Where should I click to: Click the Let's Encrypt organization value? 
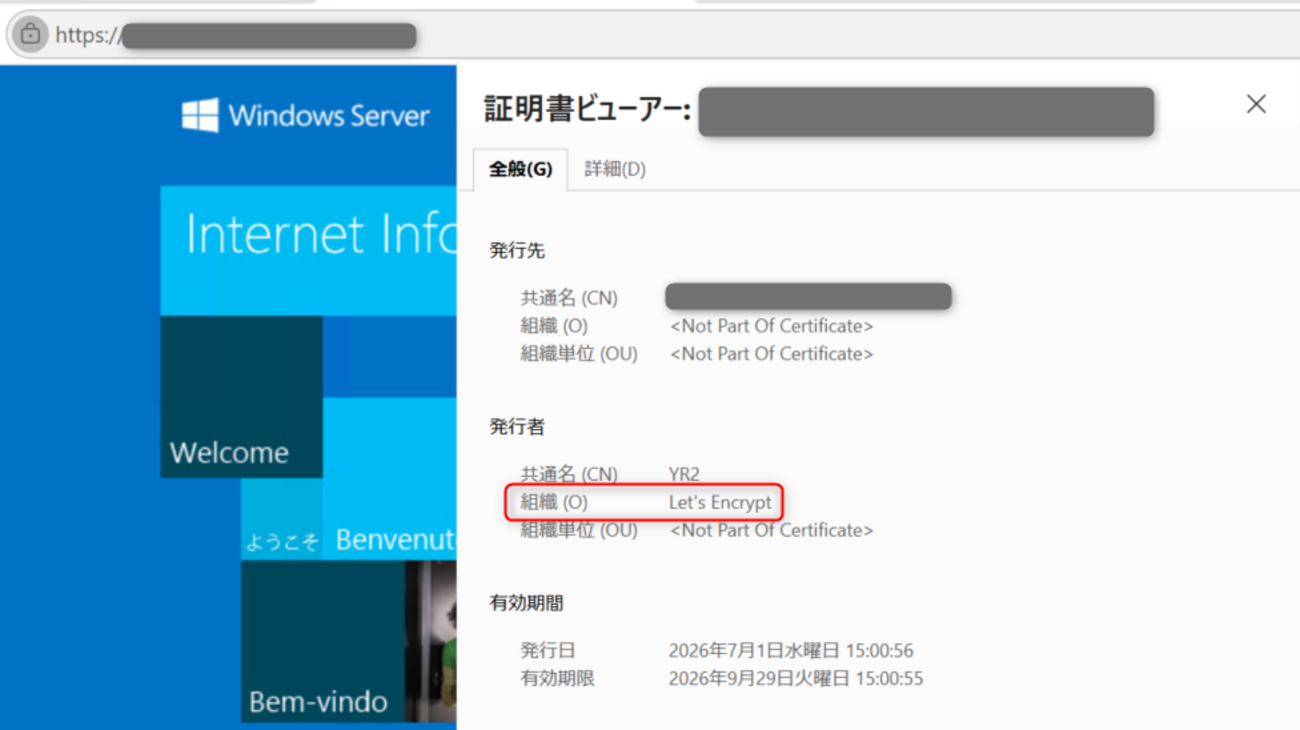point(720,502)
